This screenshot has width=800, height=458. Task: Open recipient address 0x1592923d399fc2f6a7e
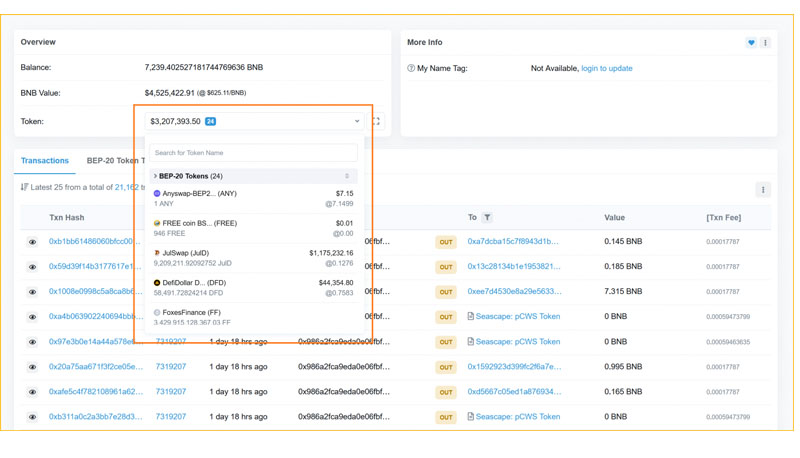tap(514, 367)
